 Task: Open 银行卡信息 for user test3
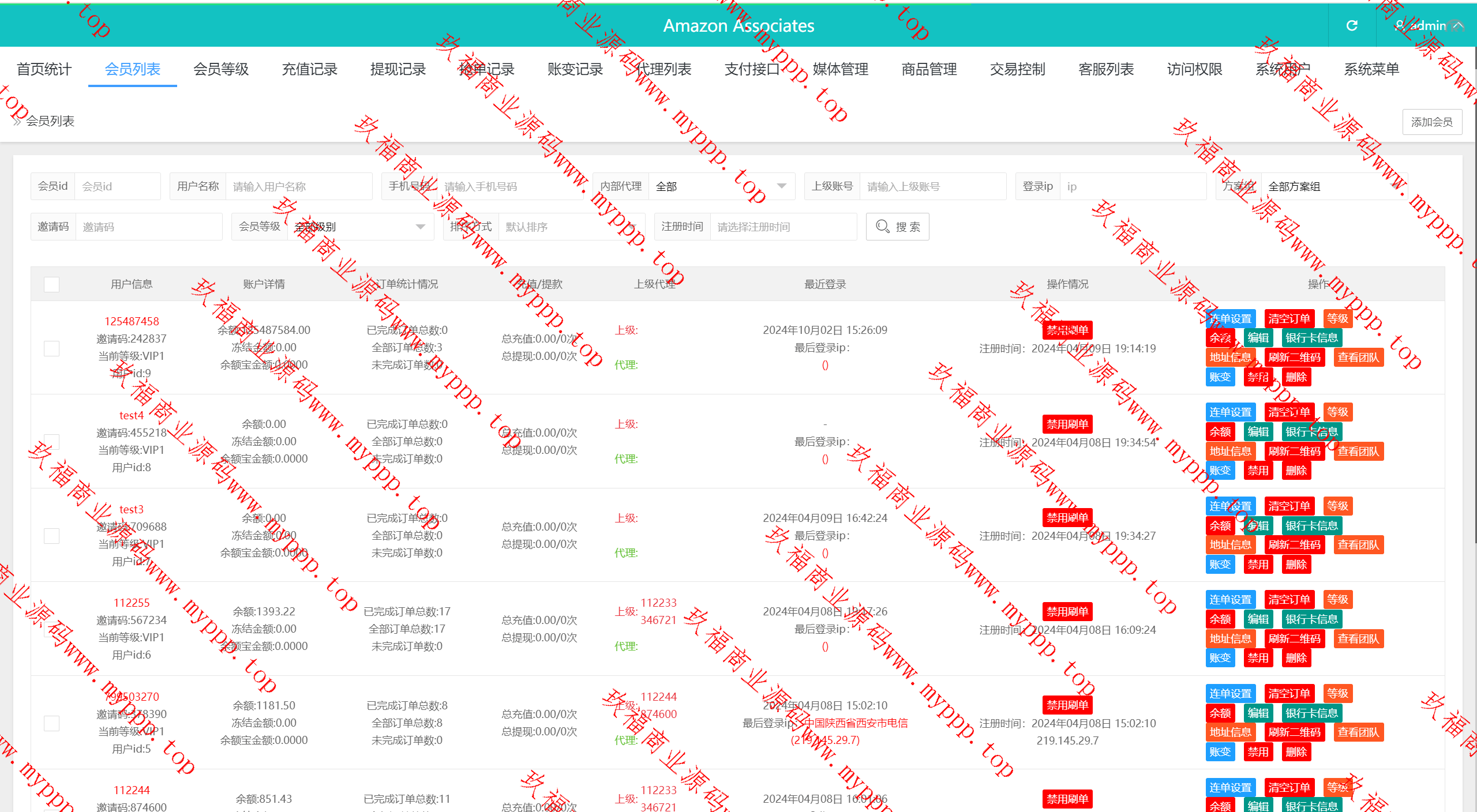[1311, 525]
